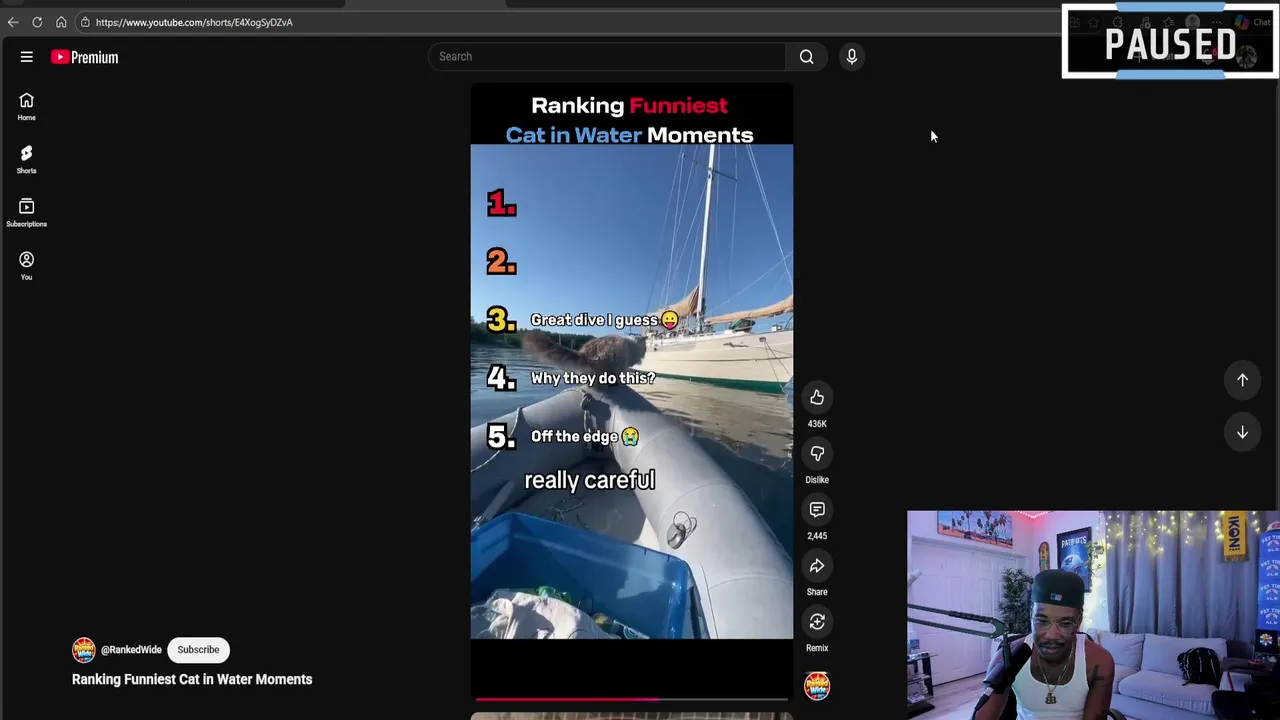Screen dimensions: 1280x720
Task: Go to previous Short with up arrow
Action: [1242, 380]
